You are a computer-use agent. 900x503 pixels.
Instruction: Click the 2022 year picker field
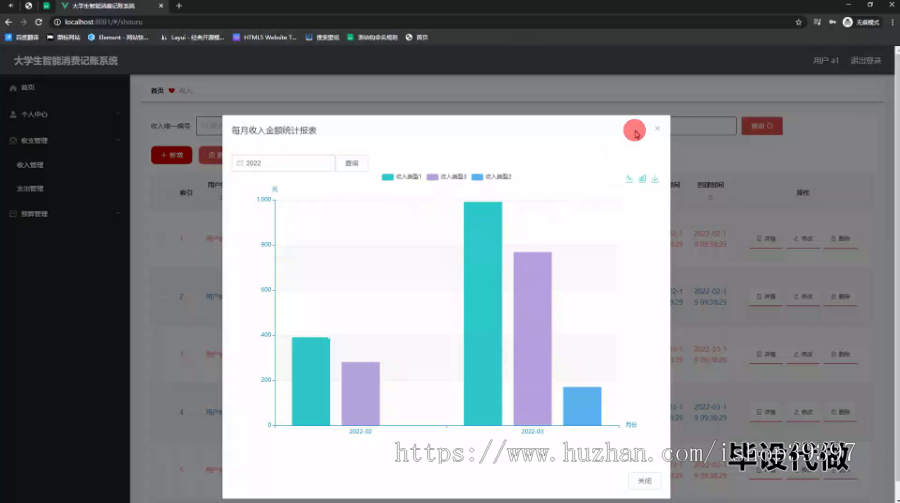(x=284, y=163)
